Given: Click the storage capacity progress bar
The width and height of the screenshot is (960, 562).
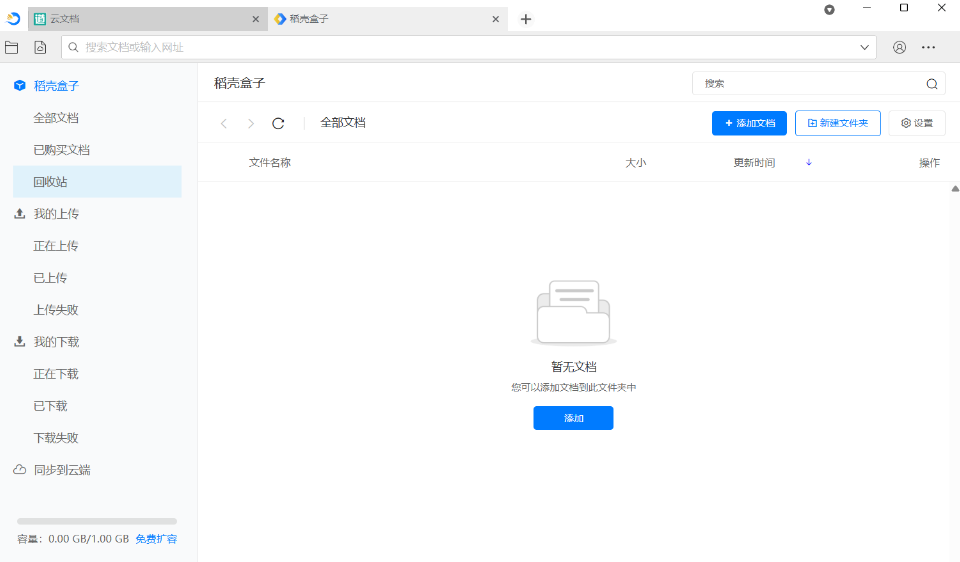Looking at the screenshot, I should [x=97, y=522].
